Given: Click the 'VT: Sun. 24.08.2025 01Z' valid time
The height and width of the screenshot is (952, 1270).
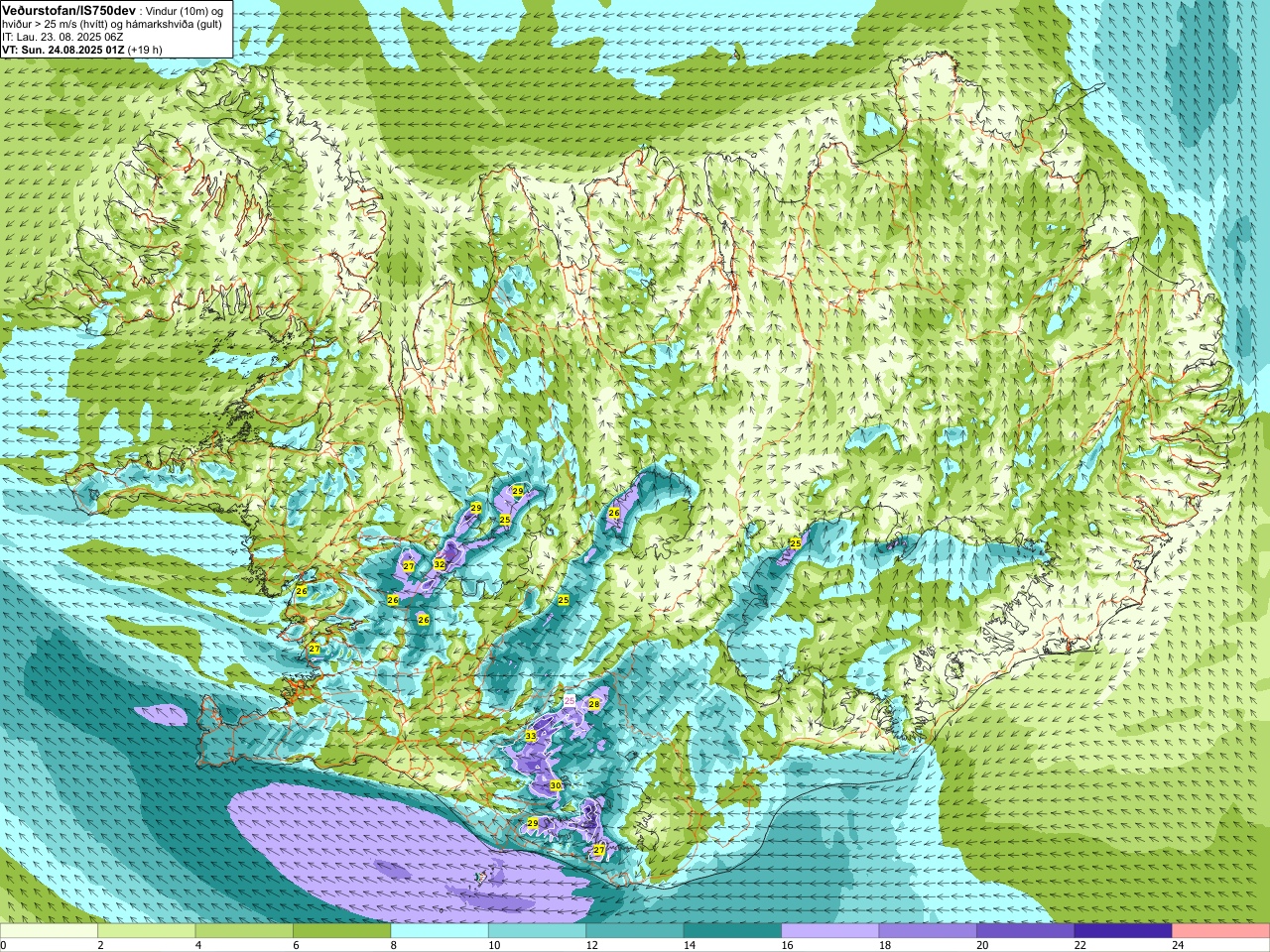Looking at the screenshot, I should coord(63,50).
